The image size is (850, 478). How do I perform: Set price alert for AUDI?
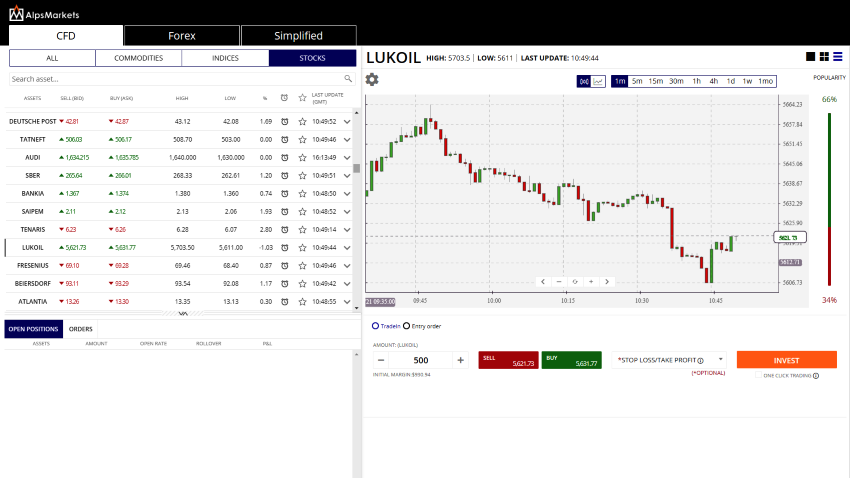coord(285,157)
